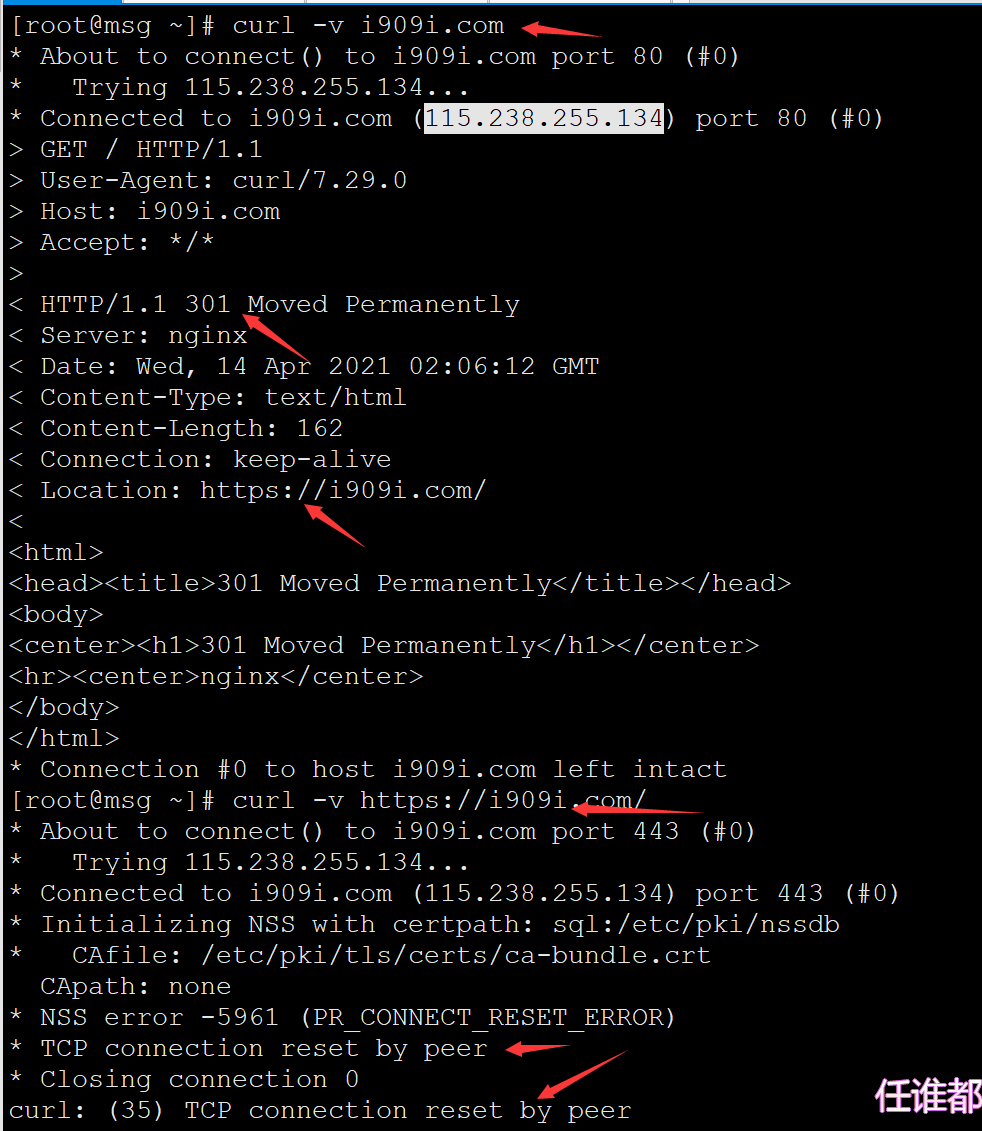Click the first command curl -v i909i.com
Image resolution: width=982 pixels, height=1131 pixels.
pos(368,26)
